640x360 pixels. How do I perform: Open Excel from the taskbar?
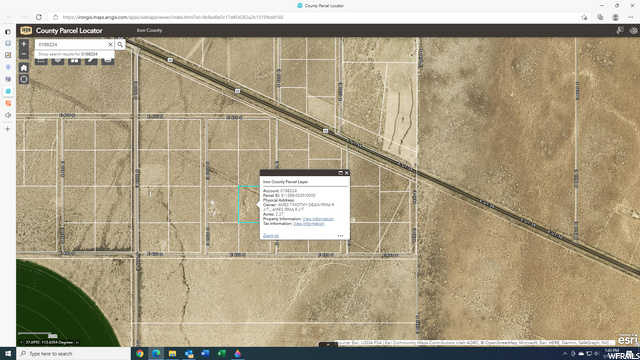coord(221,353)
